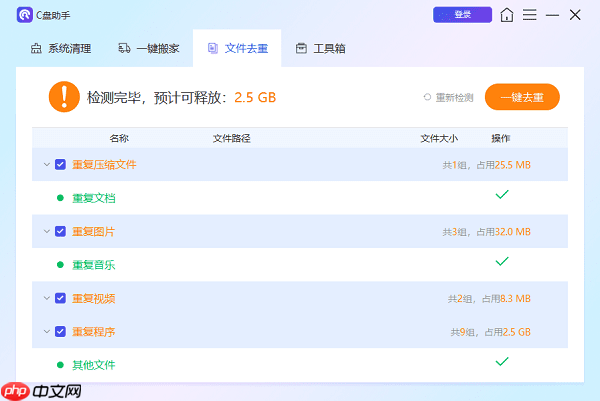Click the orange warning exclamation icon

(64, 97)
